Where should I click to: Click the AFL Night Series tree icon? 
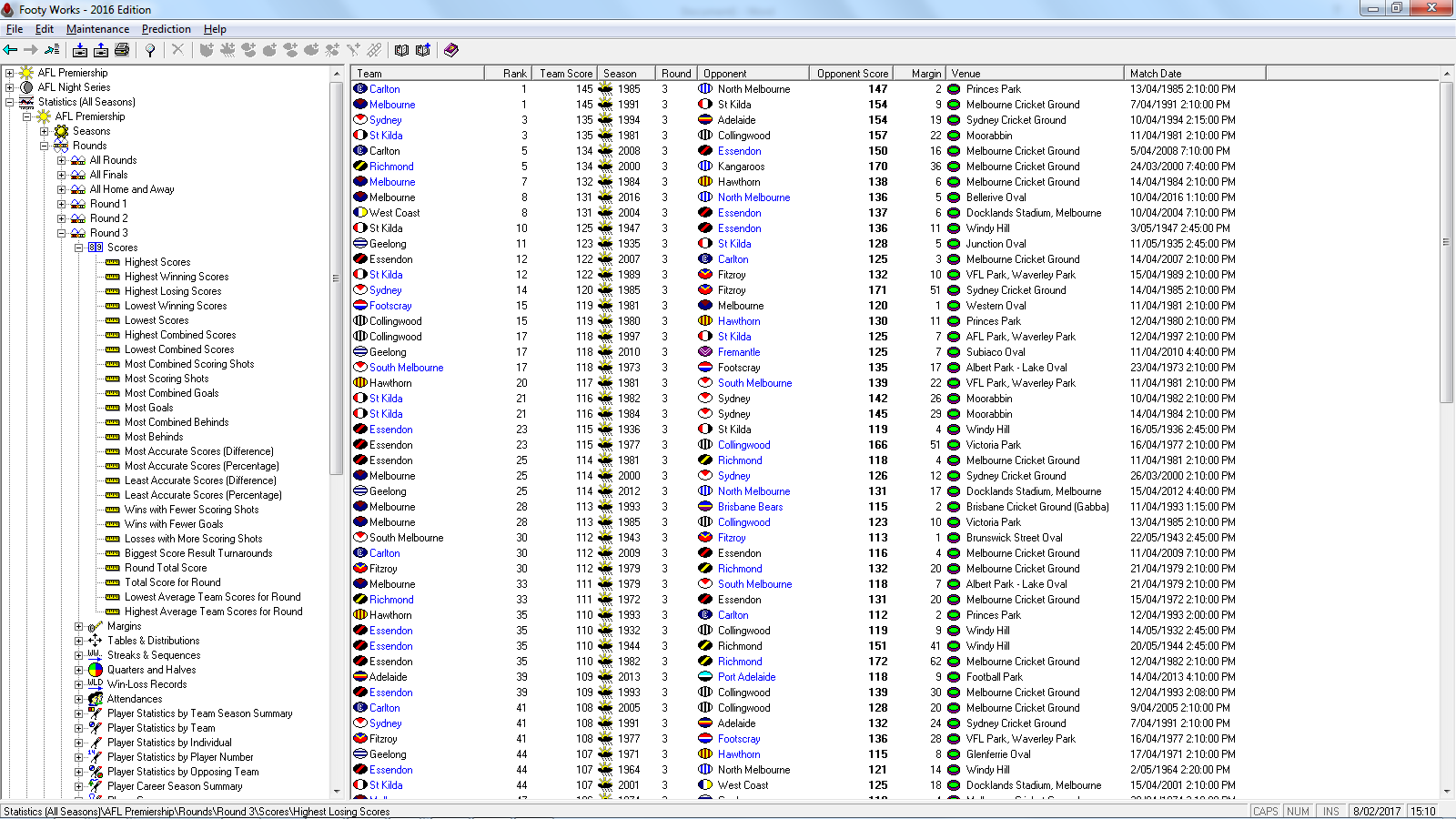click(26, 87)
